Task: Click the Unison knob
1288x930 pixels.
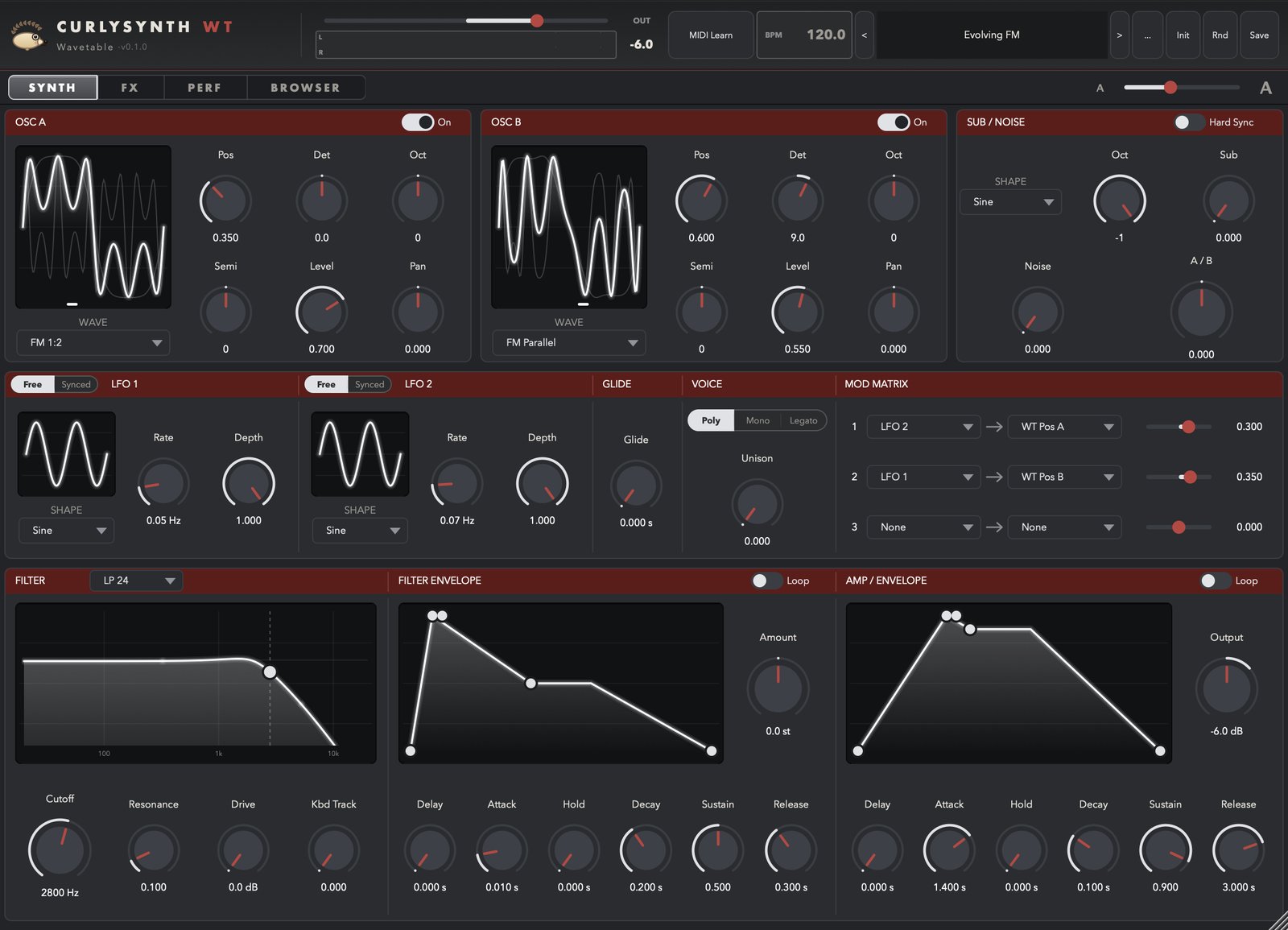Action: tap(757, 504)
